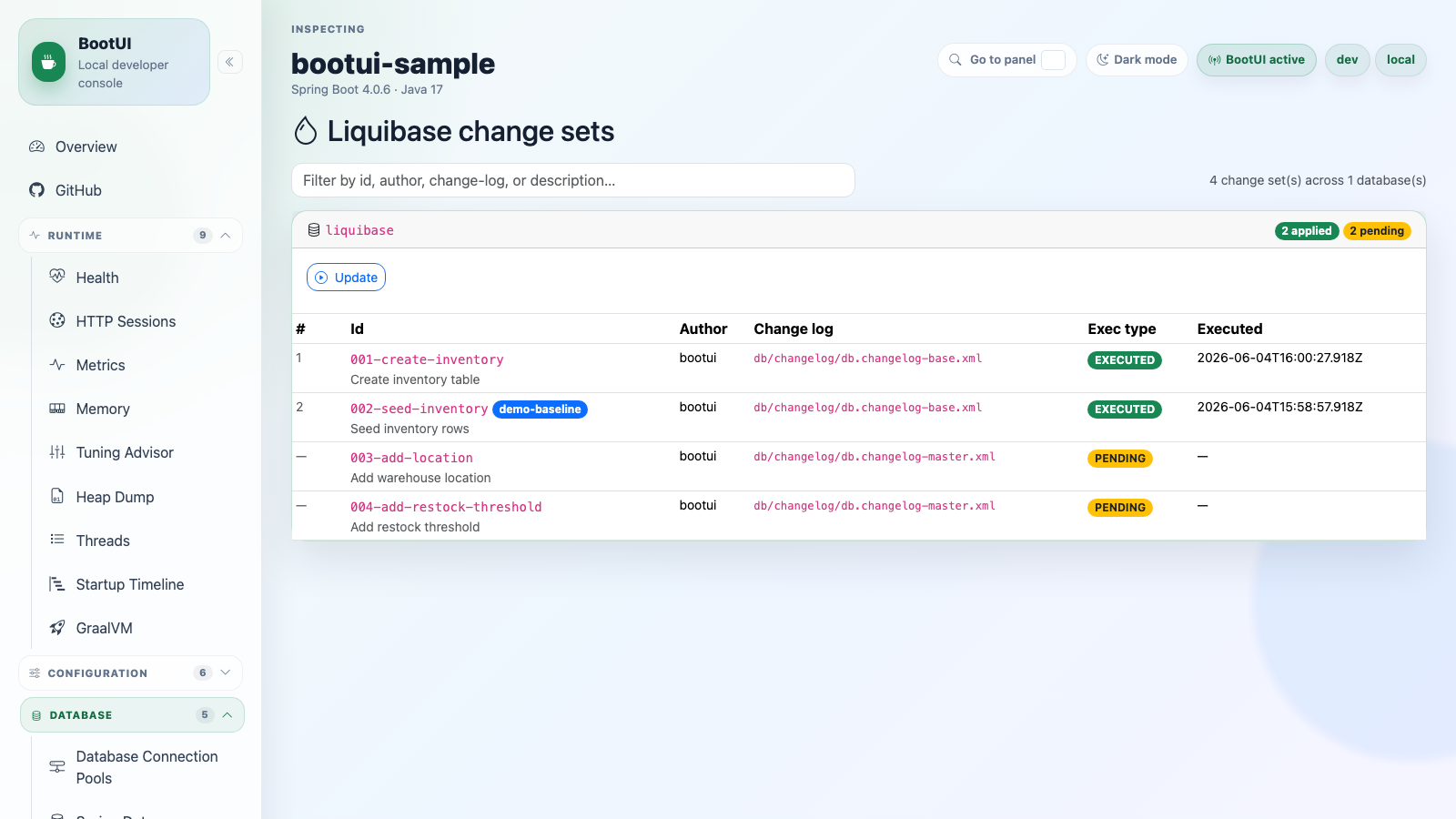Click the Overview gauge icon

tap(36, 147)
